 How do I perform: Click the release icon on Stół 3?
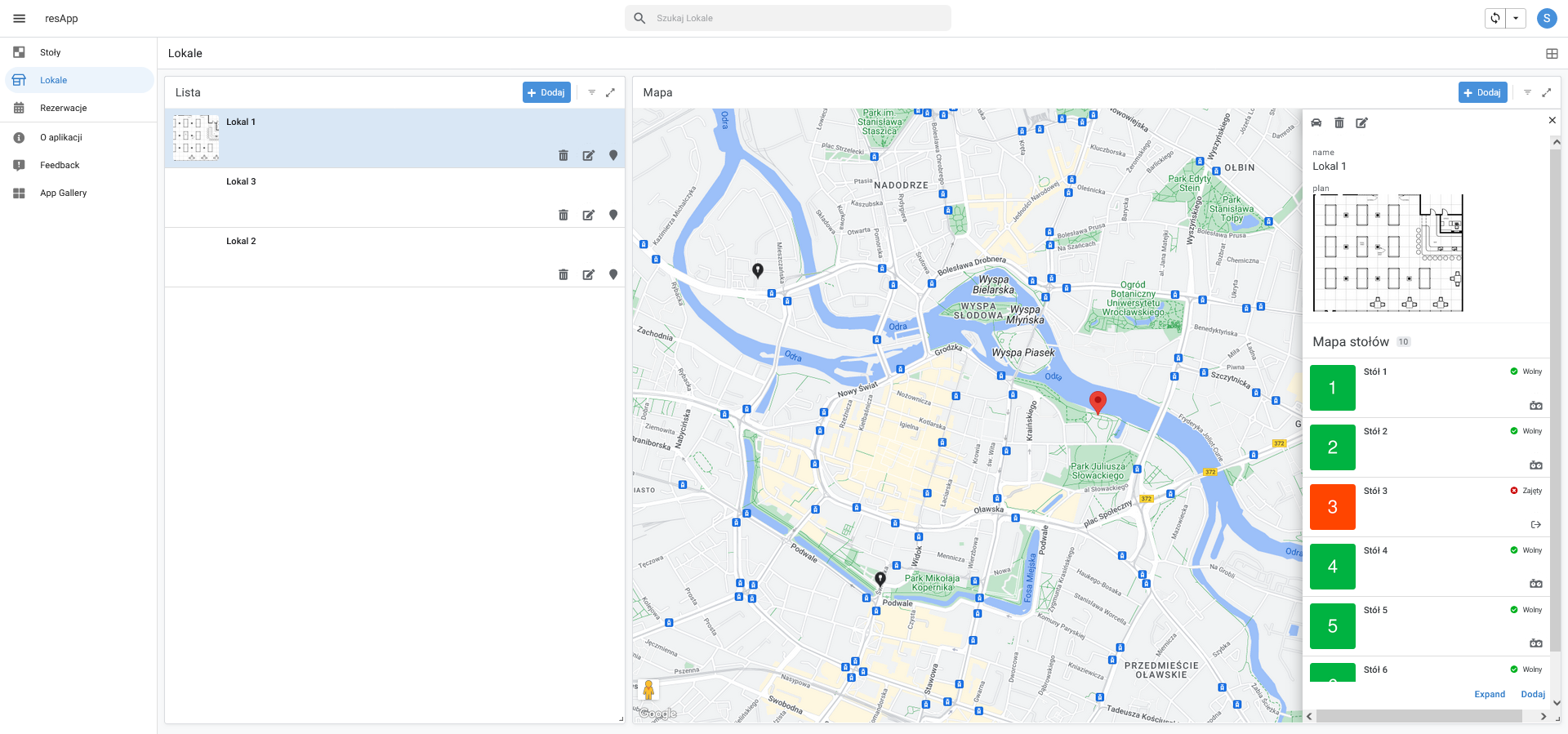point(1535,525)
